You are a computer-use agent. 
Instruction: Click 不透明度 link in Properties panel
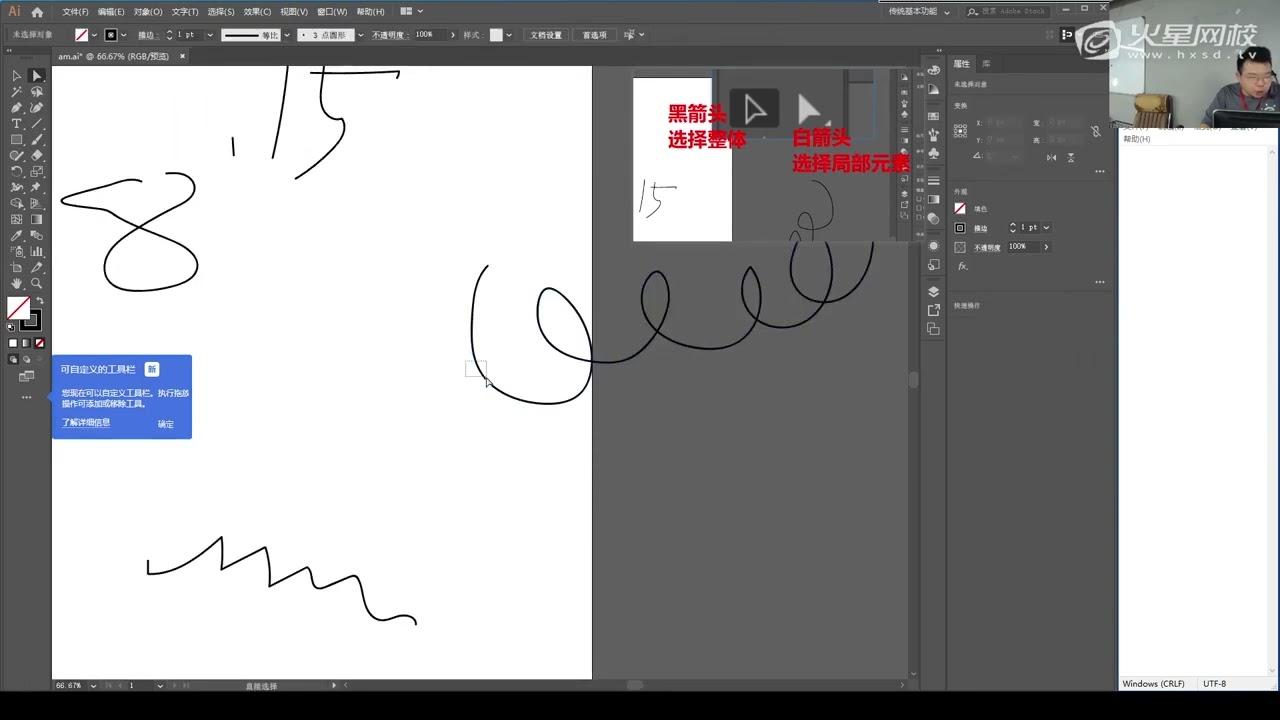pyautogui.click(x=987, y=247)
